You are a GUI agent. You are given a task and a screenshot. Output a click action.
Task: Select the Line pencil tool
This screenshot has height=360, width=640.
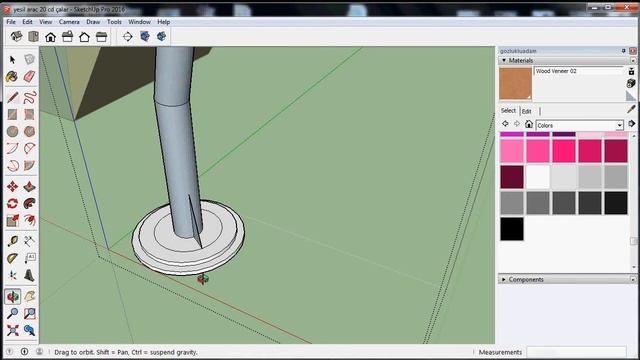12,98
